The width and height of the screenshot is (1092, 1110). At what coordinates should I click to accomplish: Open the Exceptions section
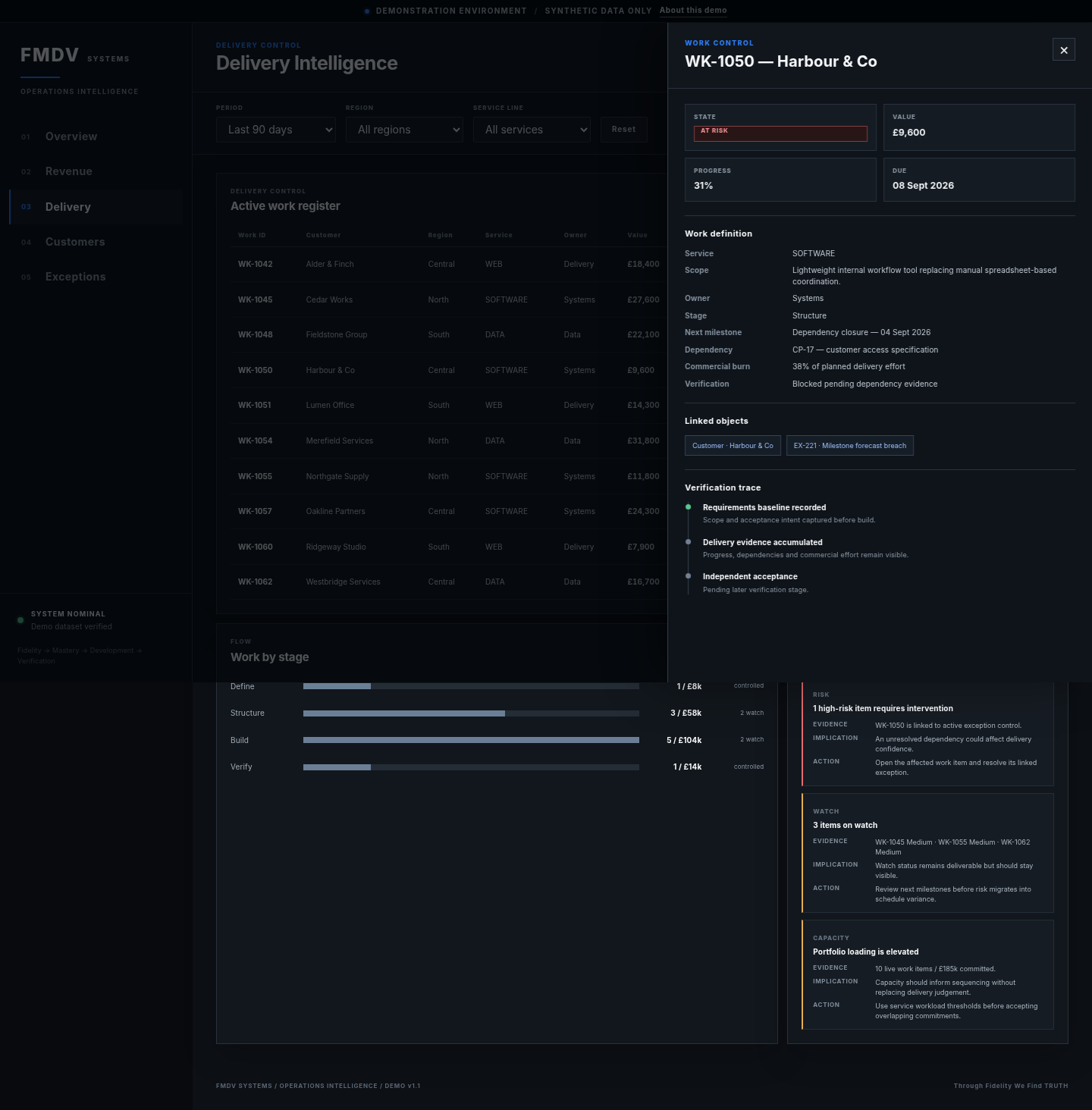(96, 277)
